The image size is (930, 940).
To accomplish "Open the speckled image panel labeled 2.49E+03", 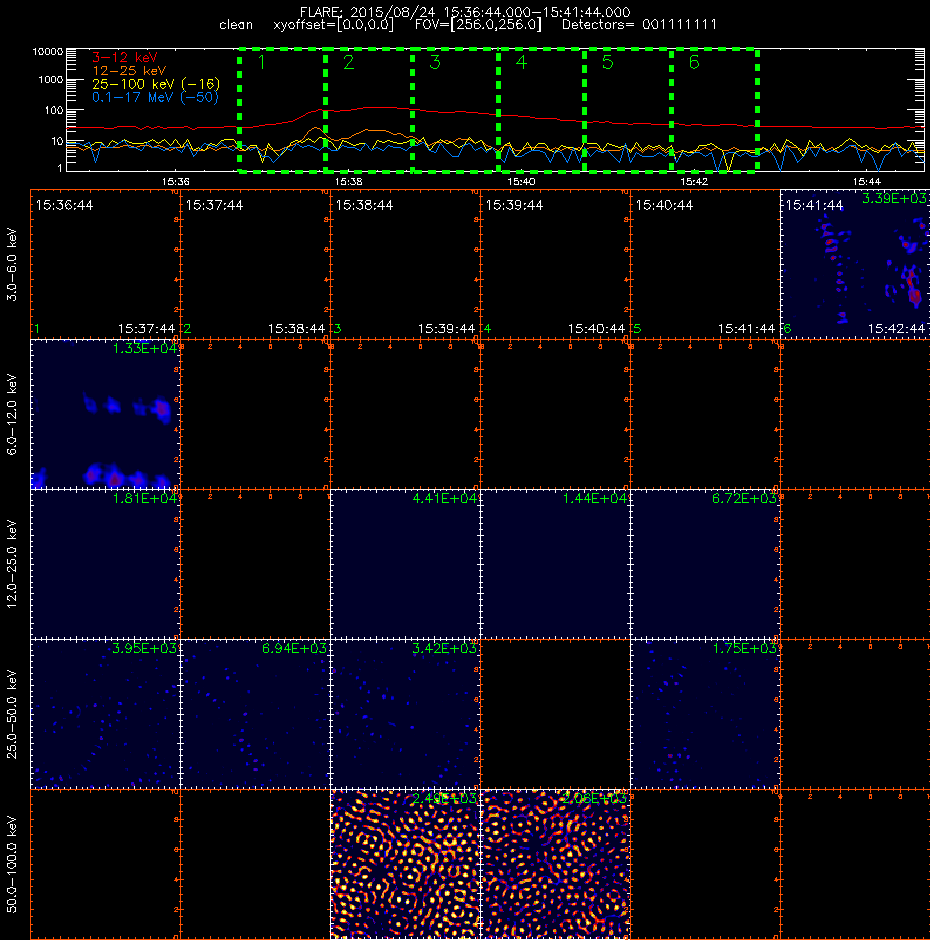I will (x=405, y=864).
